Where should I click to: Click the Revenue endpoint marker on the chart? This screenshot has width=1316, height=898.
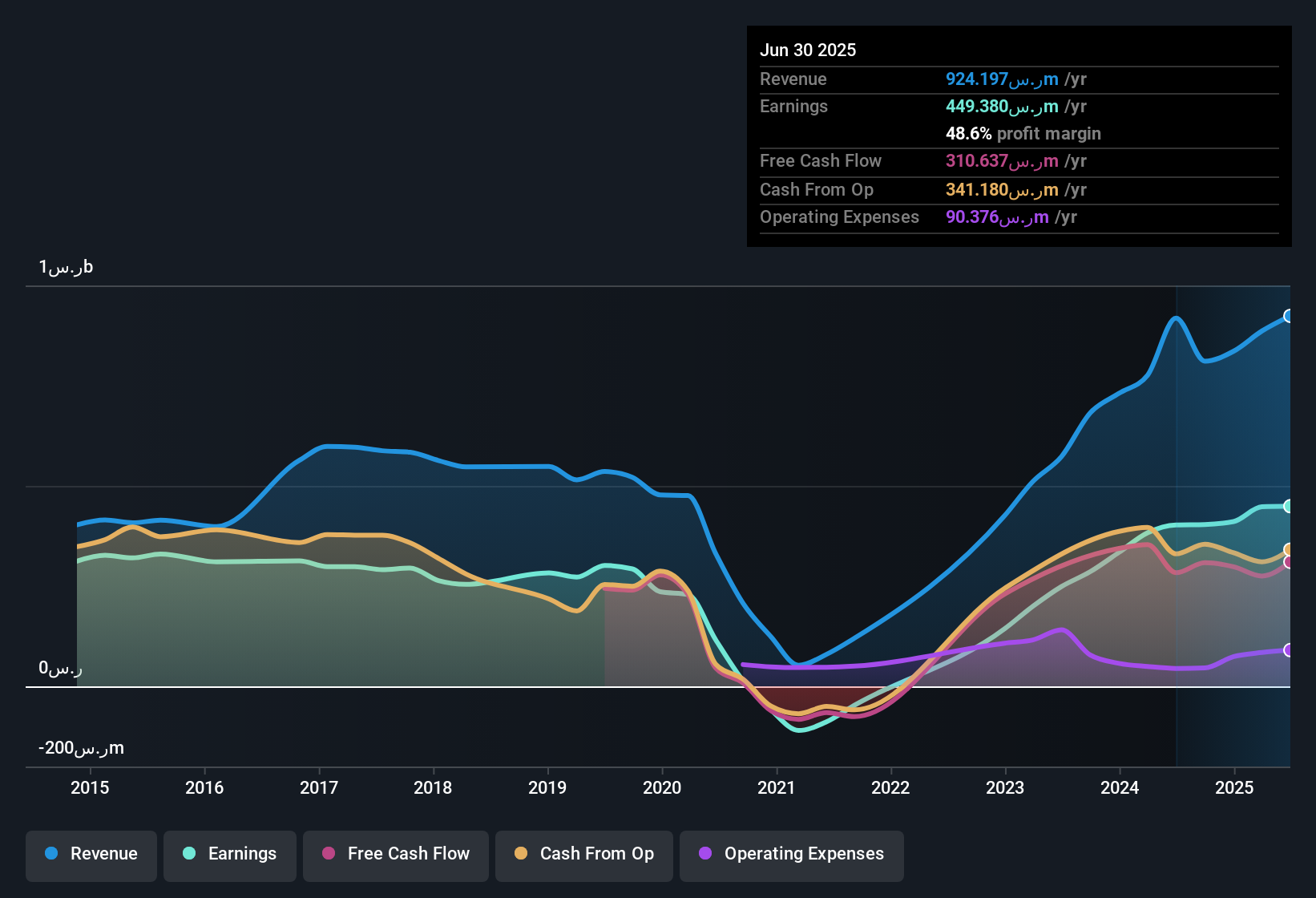[x=1287, y=316]
